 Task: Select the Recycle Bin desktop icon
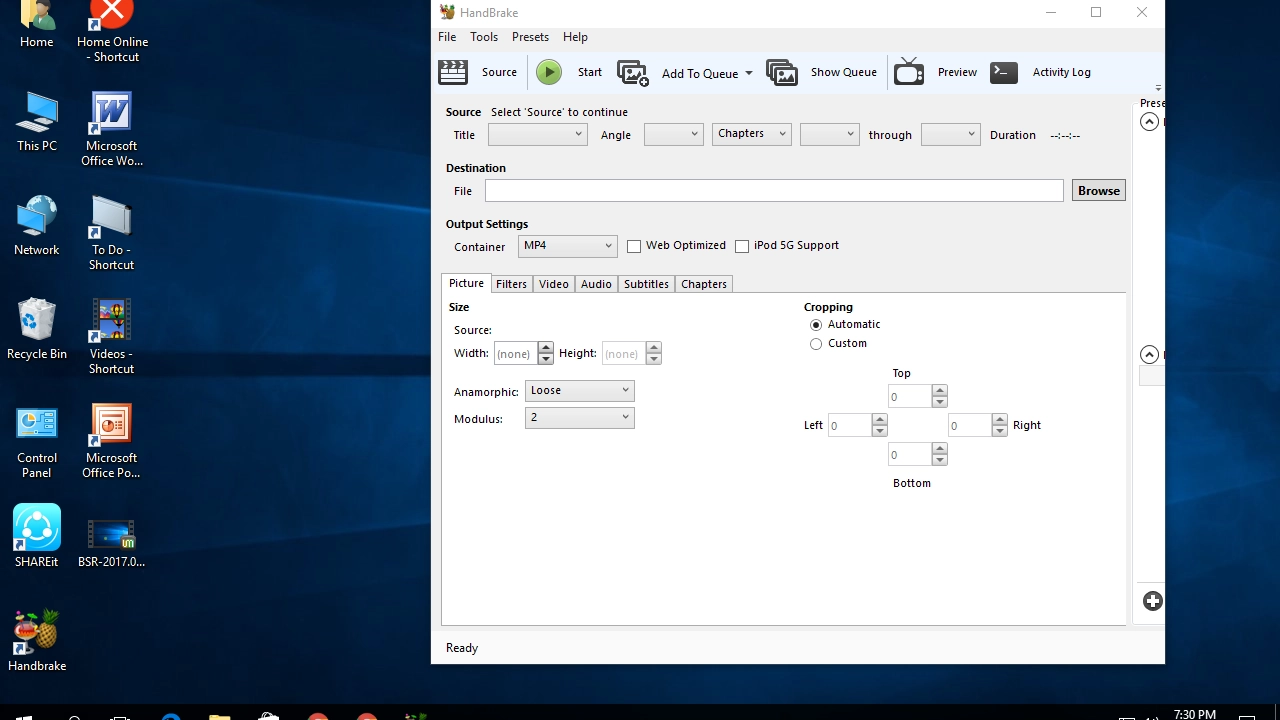click(x=37, y=329)
